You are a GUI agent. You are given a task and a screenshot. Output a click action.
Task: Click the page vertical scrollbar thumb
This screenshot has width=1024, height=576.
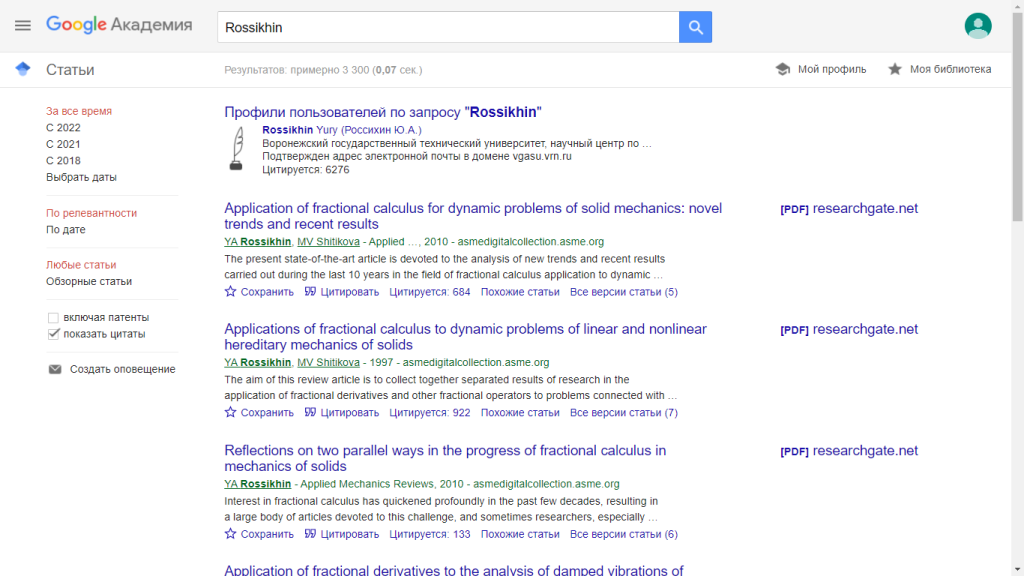pos(1017,116)
